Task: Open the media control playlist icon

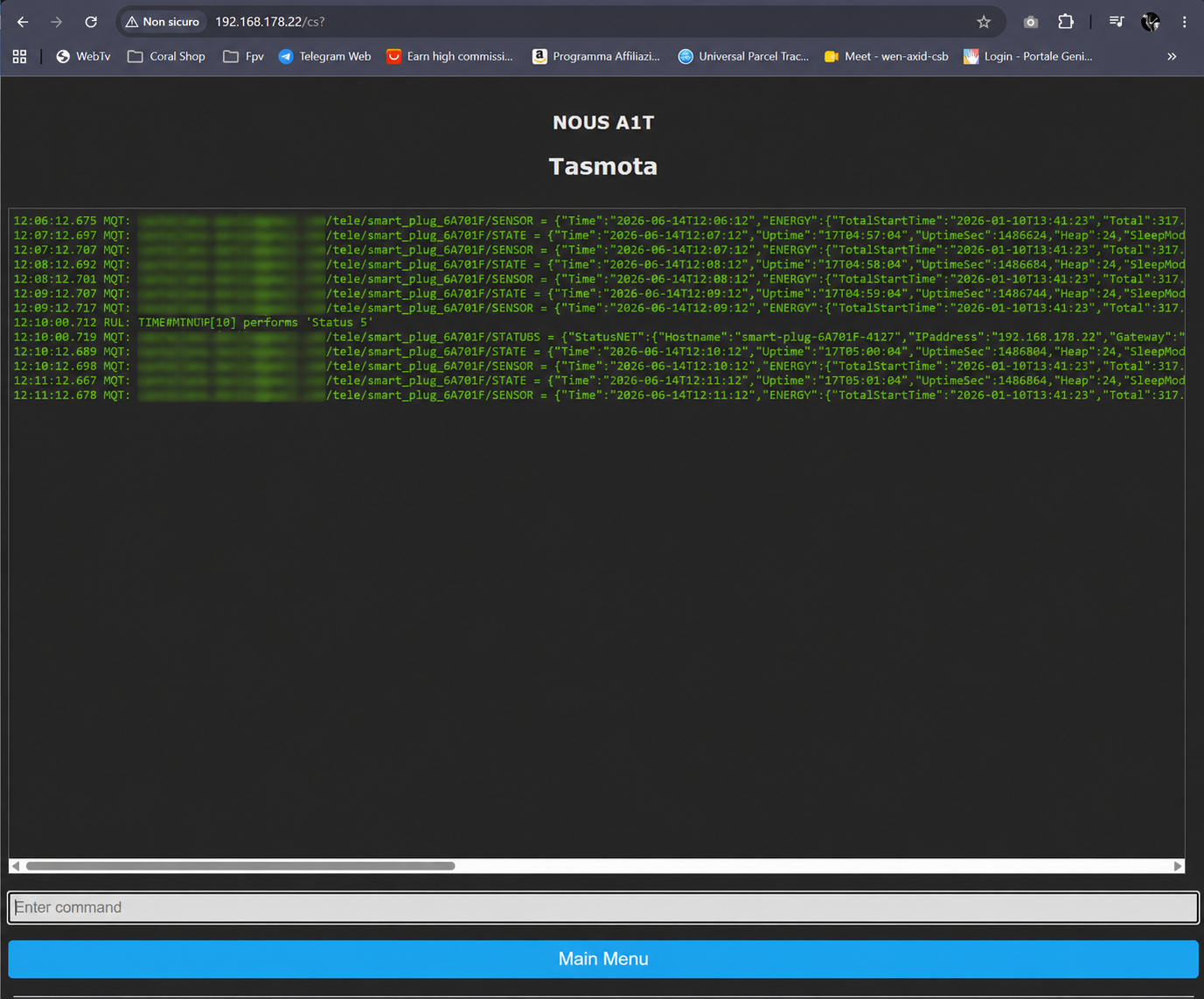Action: pyautogui.click(x=1117, y=22)
